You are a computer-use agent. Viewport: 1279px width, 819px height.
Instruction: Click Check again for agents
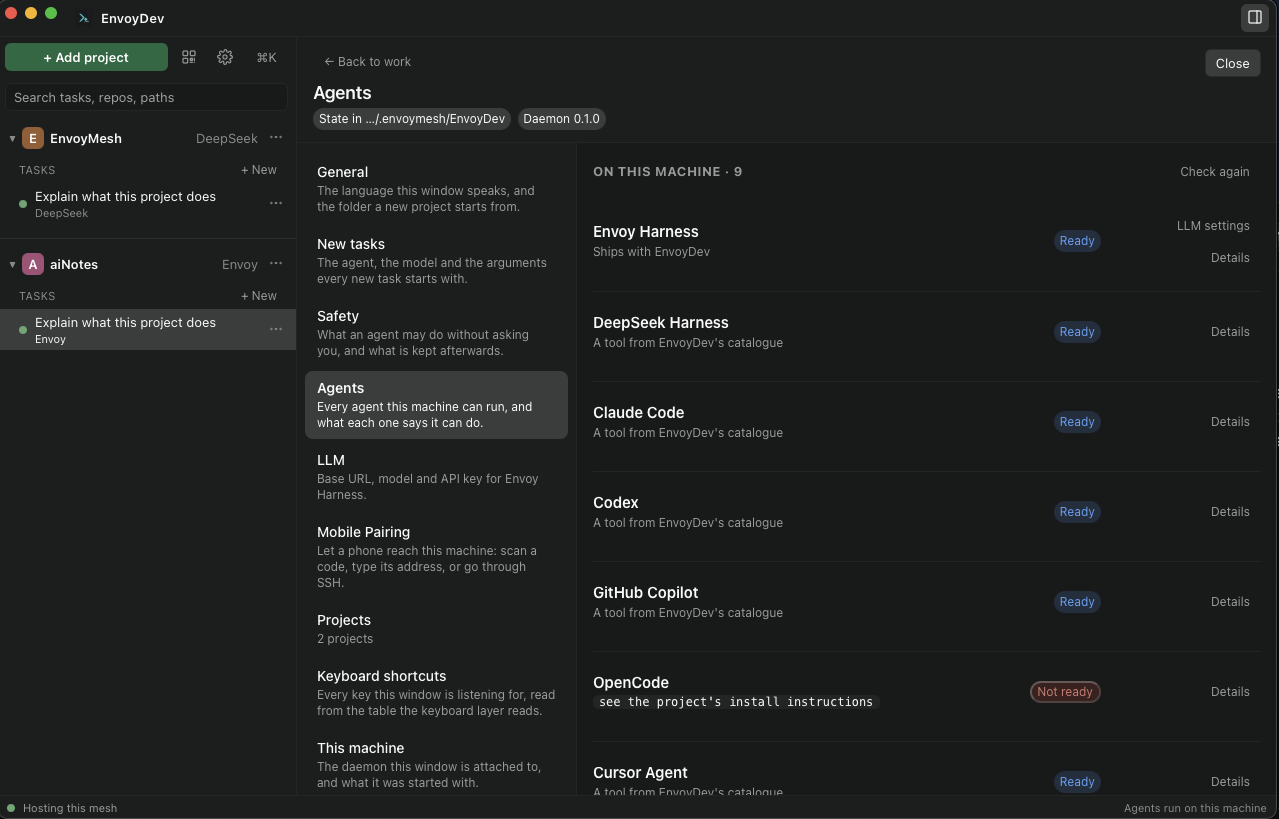(x=1214, y=171)
